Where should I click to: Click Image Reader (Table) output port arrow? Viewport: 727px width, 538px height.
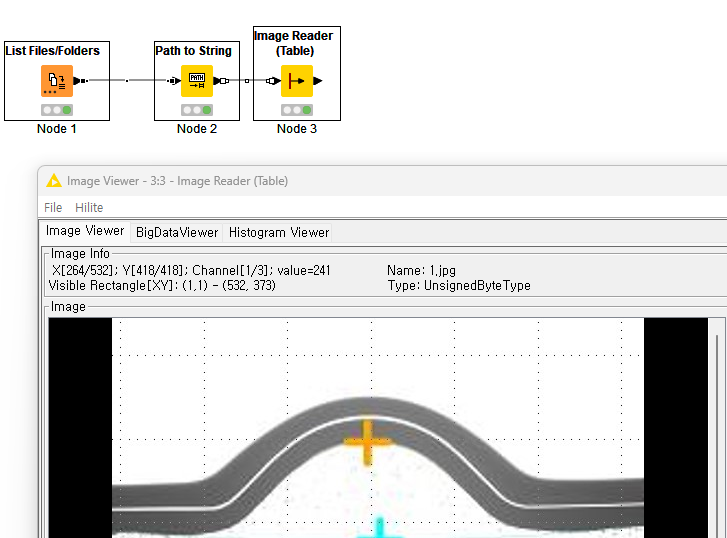click(x=318, y=81)
